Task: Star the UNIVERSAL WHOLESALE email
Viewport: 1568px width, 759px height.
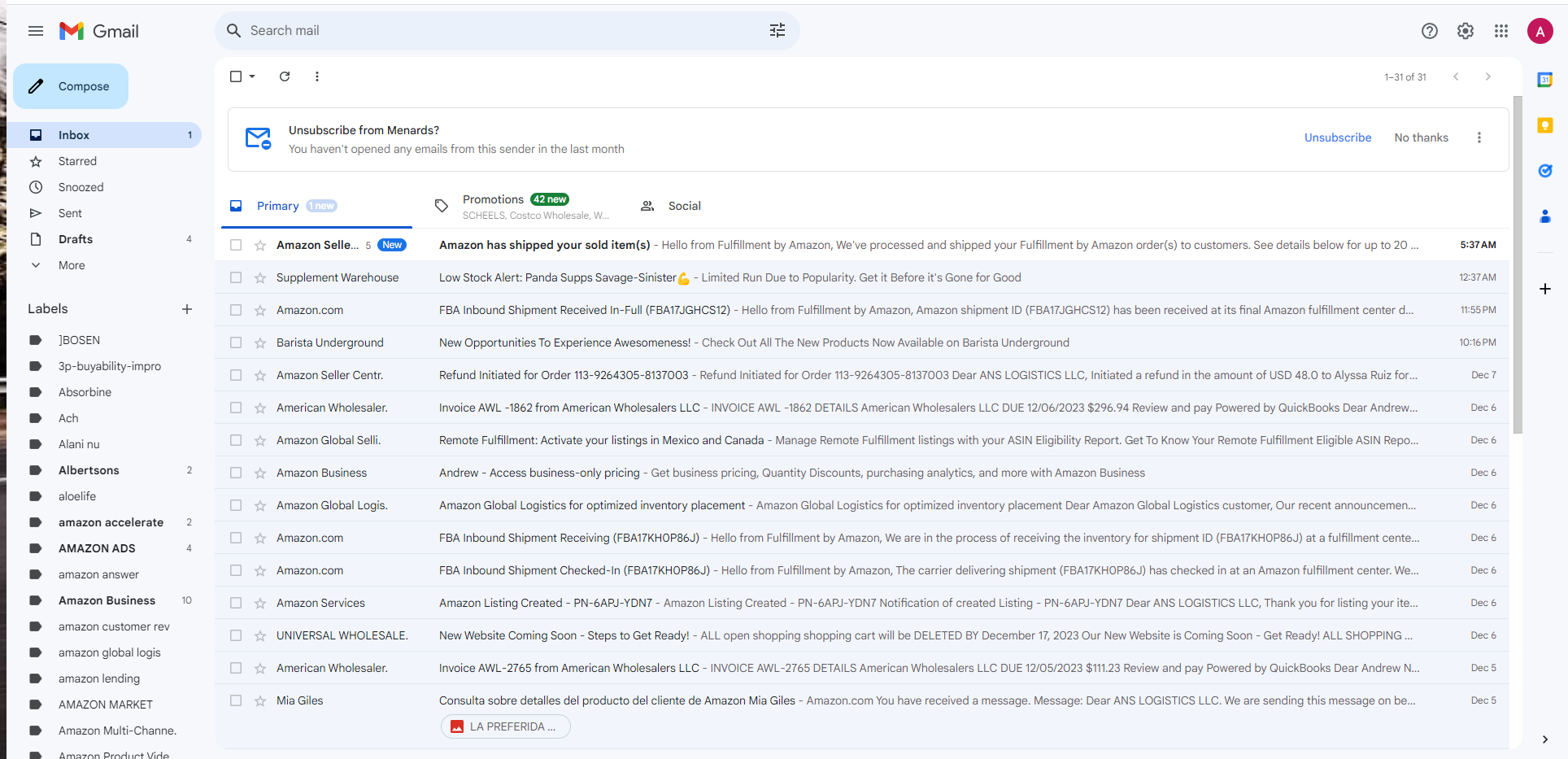Action: point(260,635)
